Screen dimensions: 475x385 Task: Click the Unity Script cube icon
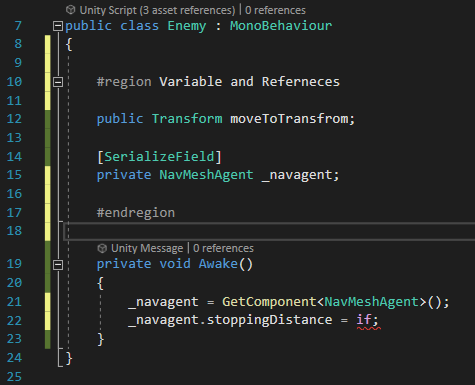(x=70, y=10)
